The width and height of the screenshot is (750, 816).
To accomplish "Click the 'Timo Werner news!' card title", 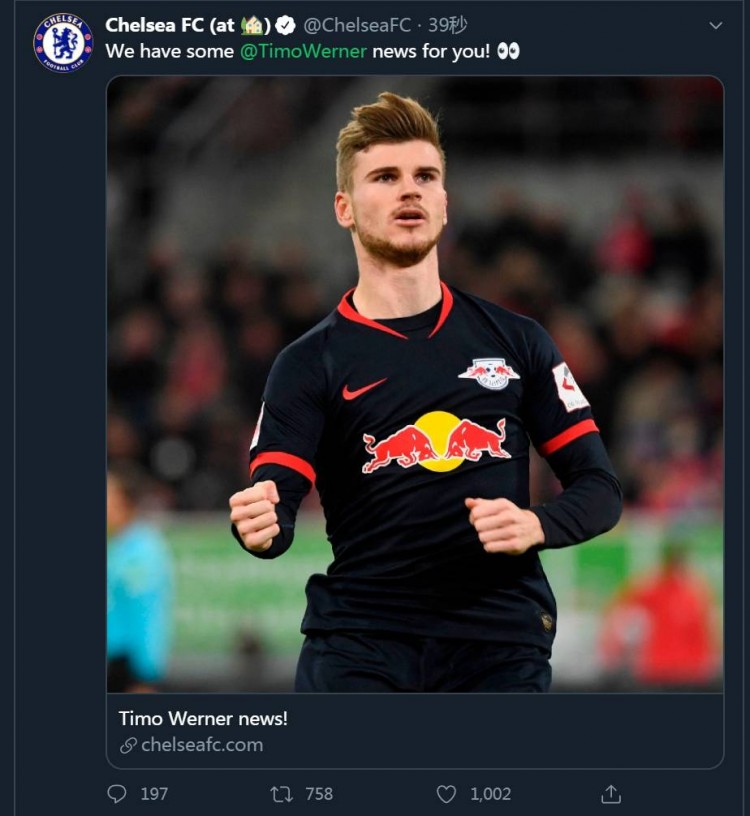I will pos(203,719).
